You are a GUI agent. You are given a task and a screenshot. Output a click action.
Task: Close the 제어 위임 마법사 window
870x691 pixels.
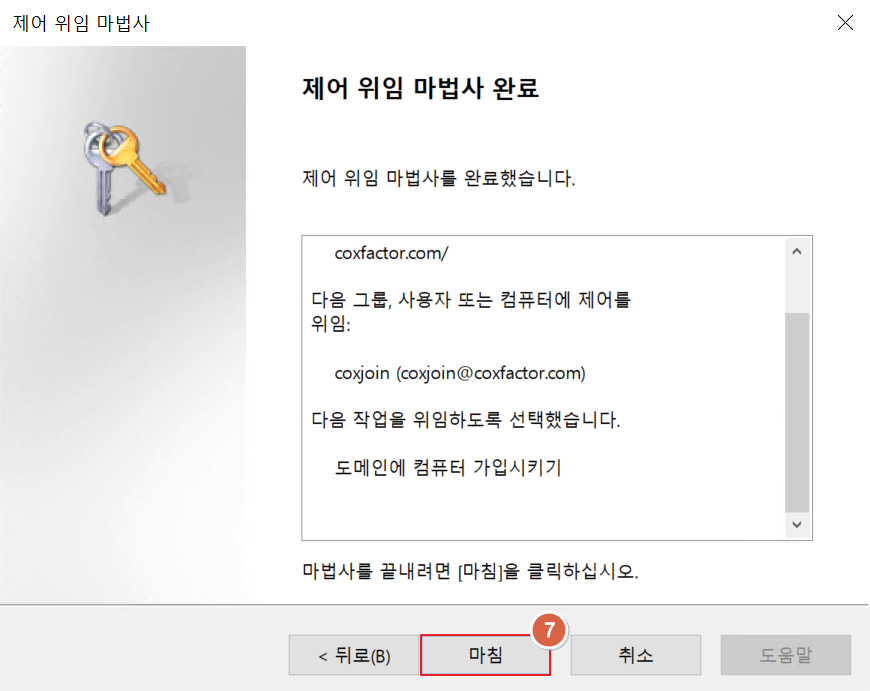tap(845, 23)
